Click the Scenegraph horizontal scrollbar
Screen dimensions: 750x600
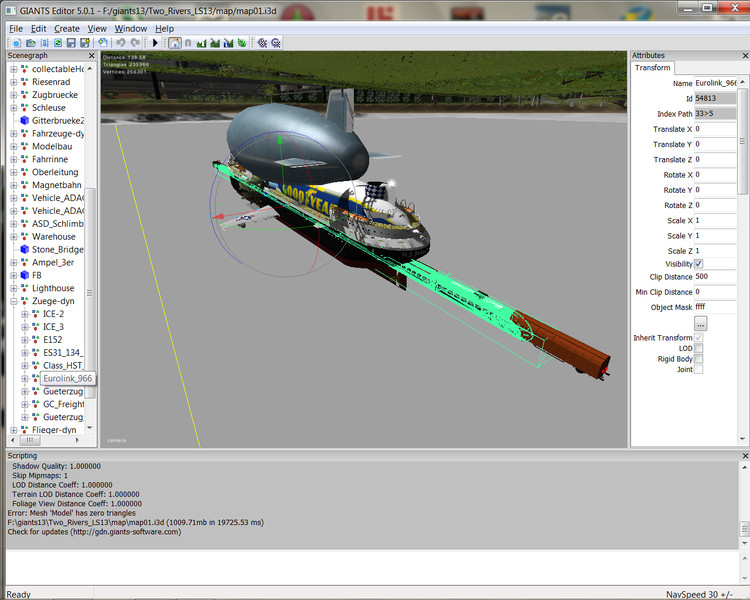(x=45, y=440)
